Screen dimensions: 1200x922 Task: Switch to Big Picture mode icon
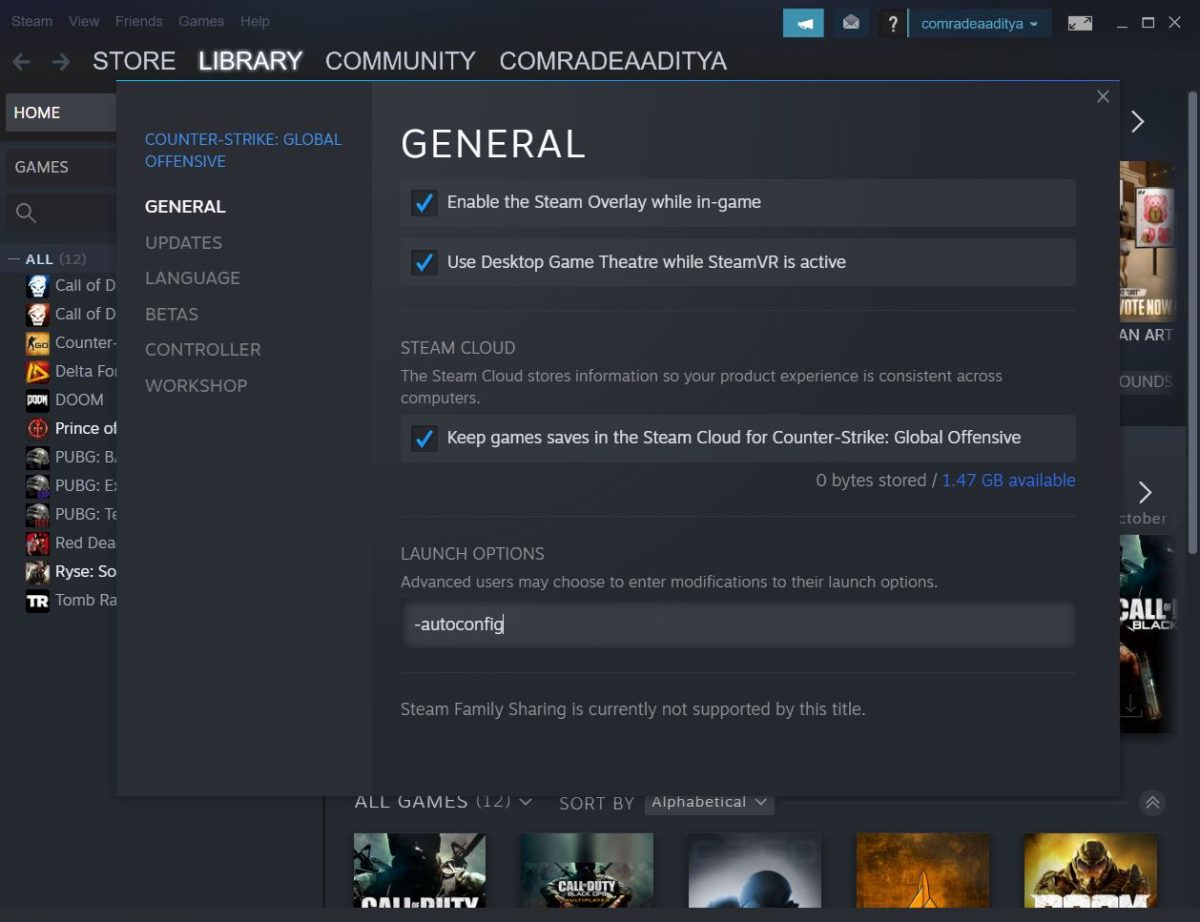(x=1080, y=23)
